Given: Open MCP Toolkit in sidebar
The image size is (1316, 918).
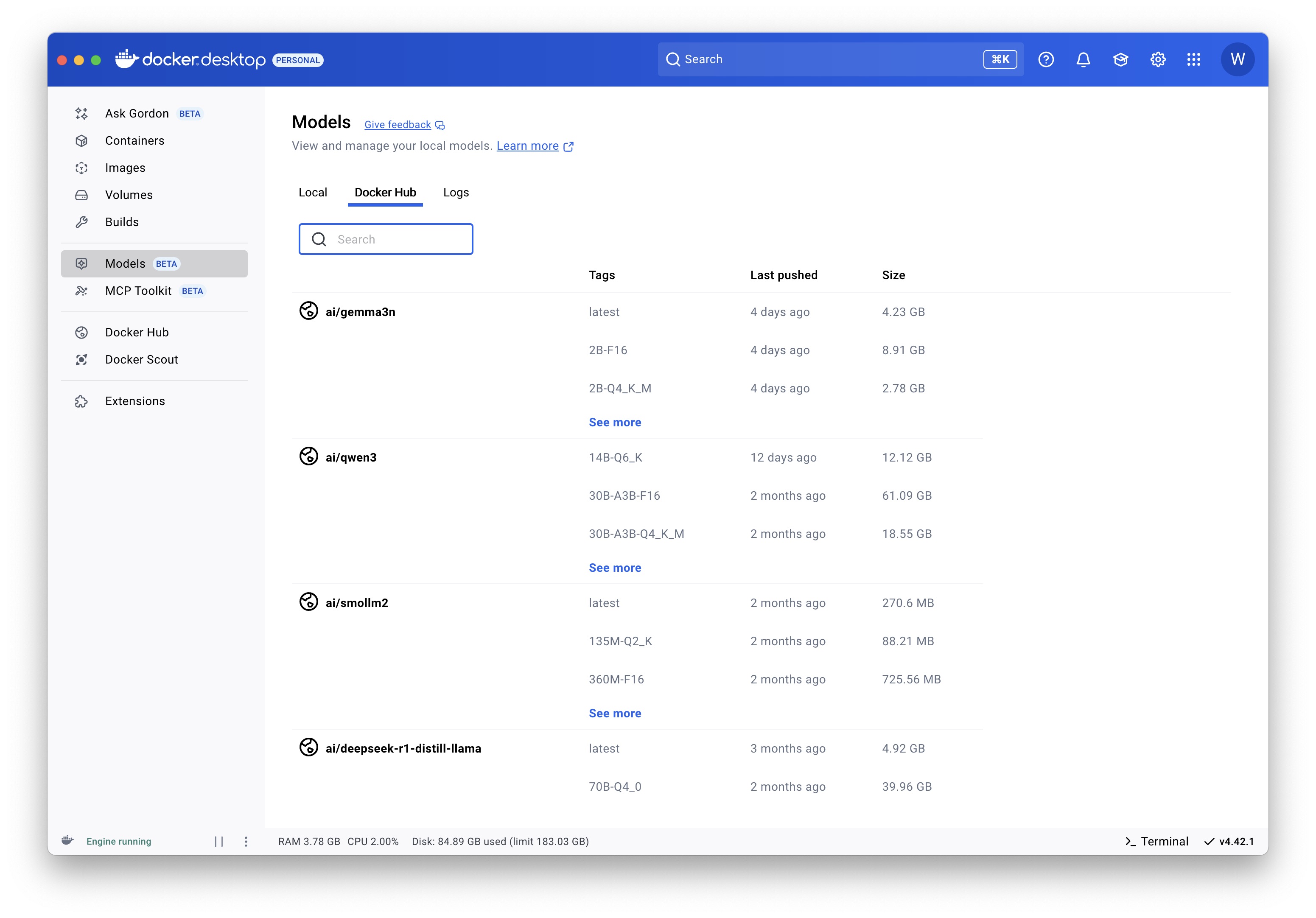Looking at the screenshot, I should (x=138, y=291).
